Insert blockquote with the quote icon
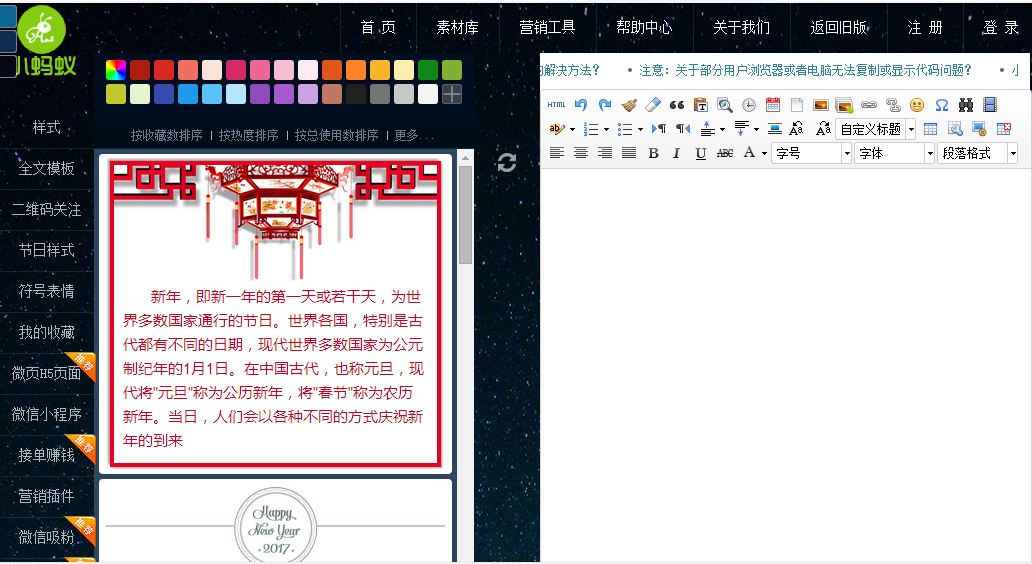This screenshot has height=564, width=1032. tap(677, 104)
